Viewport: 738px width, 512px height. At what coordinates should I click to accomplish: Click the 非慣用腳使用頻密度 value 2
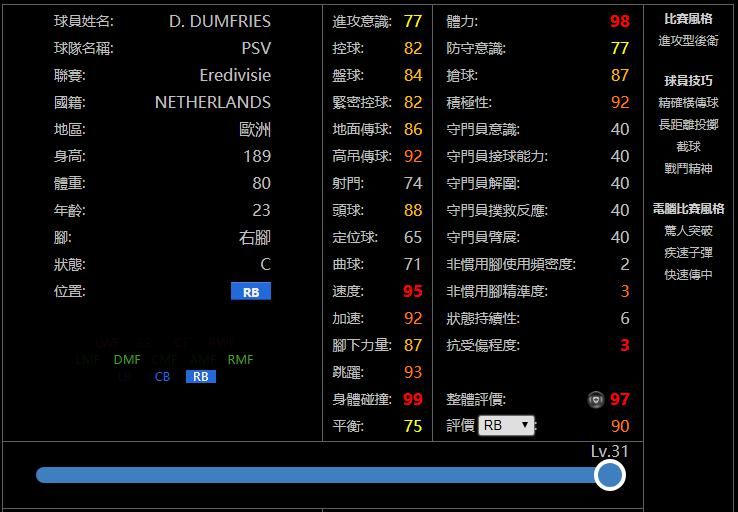tap(625, 264)
